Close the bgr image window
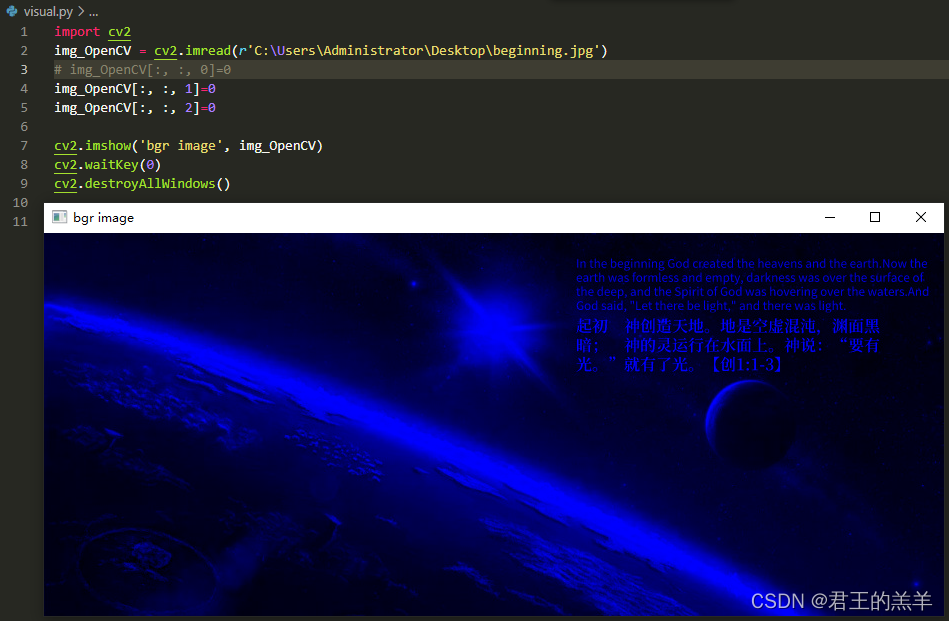 921,217
